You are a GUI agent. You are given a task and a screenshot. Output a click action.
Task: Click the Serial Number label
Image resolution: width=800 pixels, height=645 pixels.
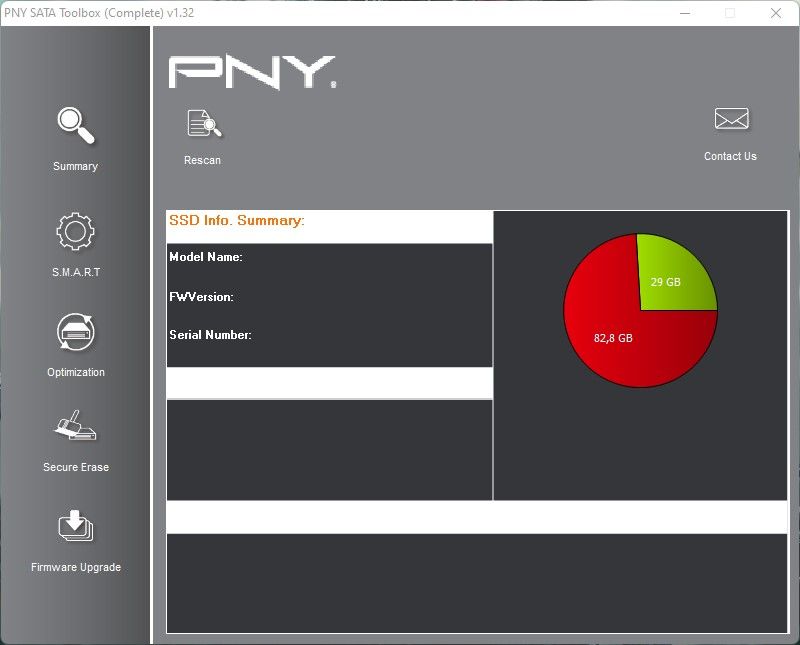coord(210,335)
